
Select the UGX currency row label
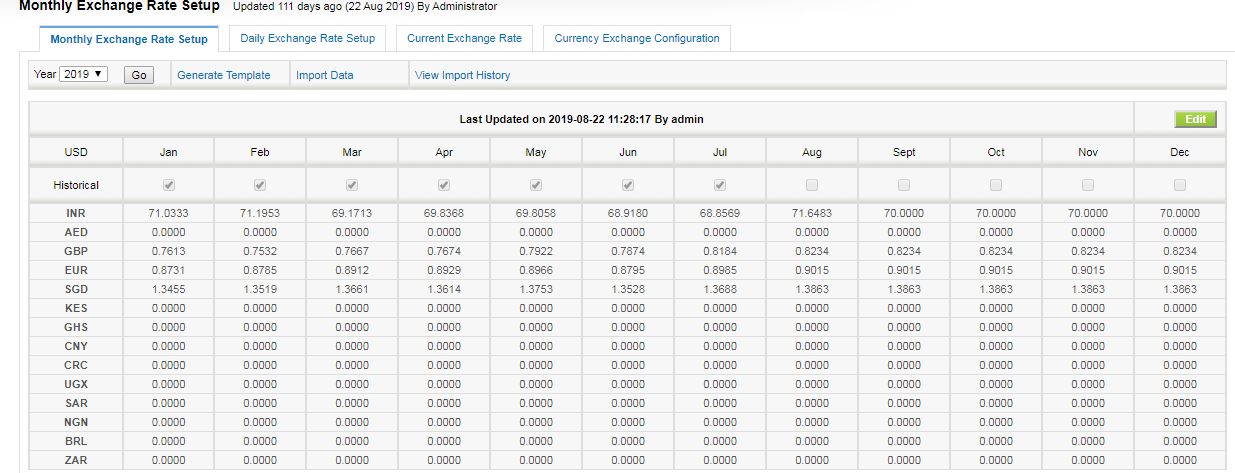(x=76, y=384)
